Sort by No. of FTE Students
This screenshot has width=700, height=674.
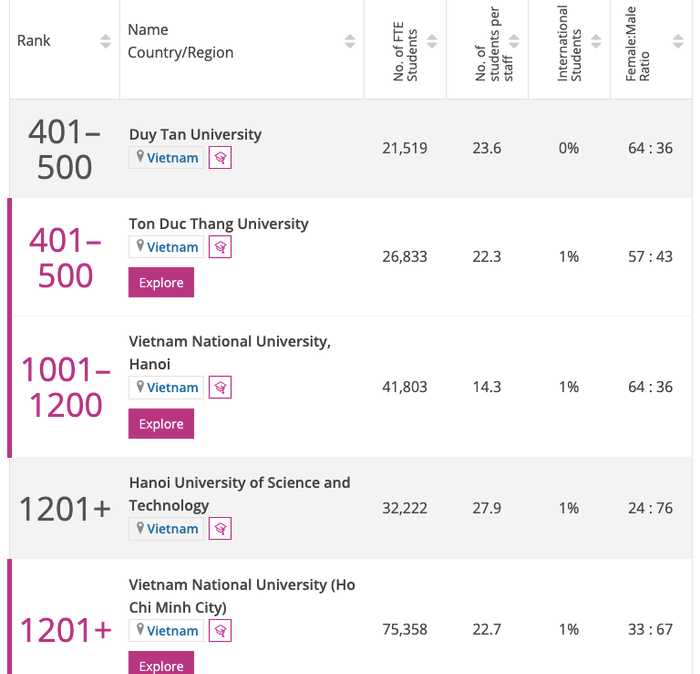point(432,41)
